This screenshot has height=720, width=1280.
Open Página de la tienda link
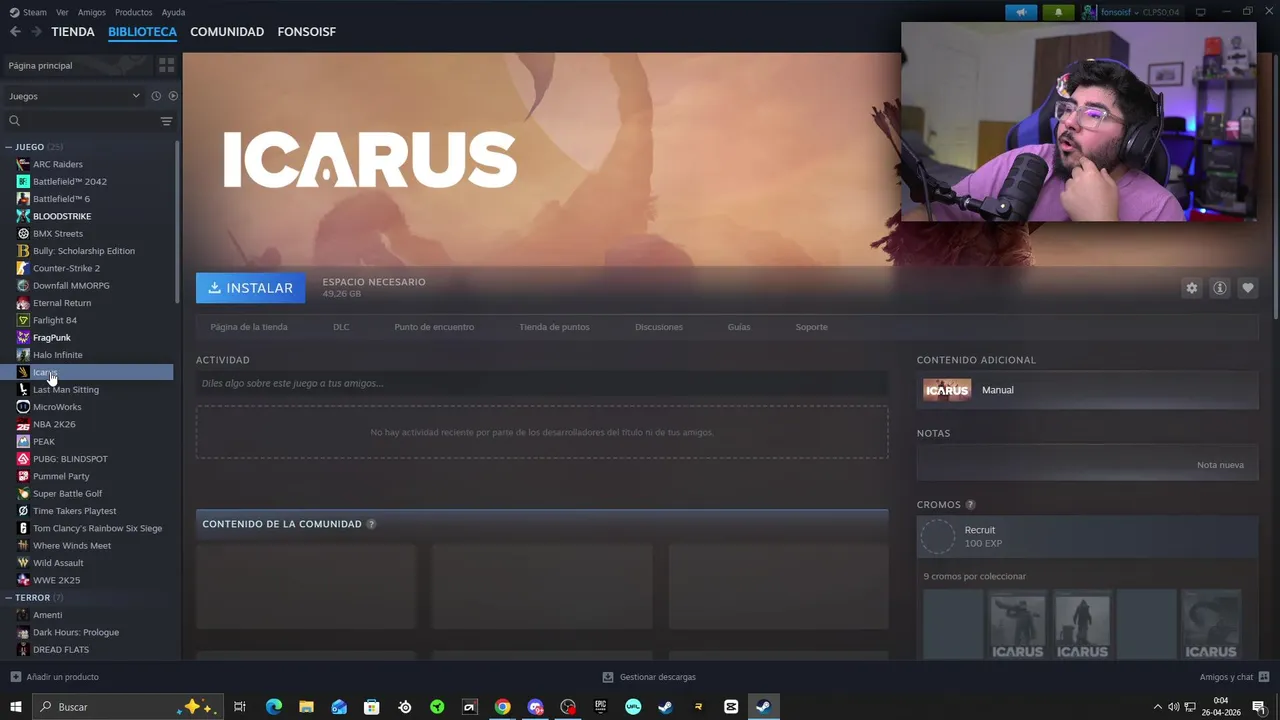coord(249,327)
